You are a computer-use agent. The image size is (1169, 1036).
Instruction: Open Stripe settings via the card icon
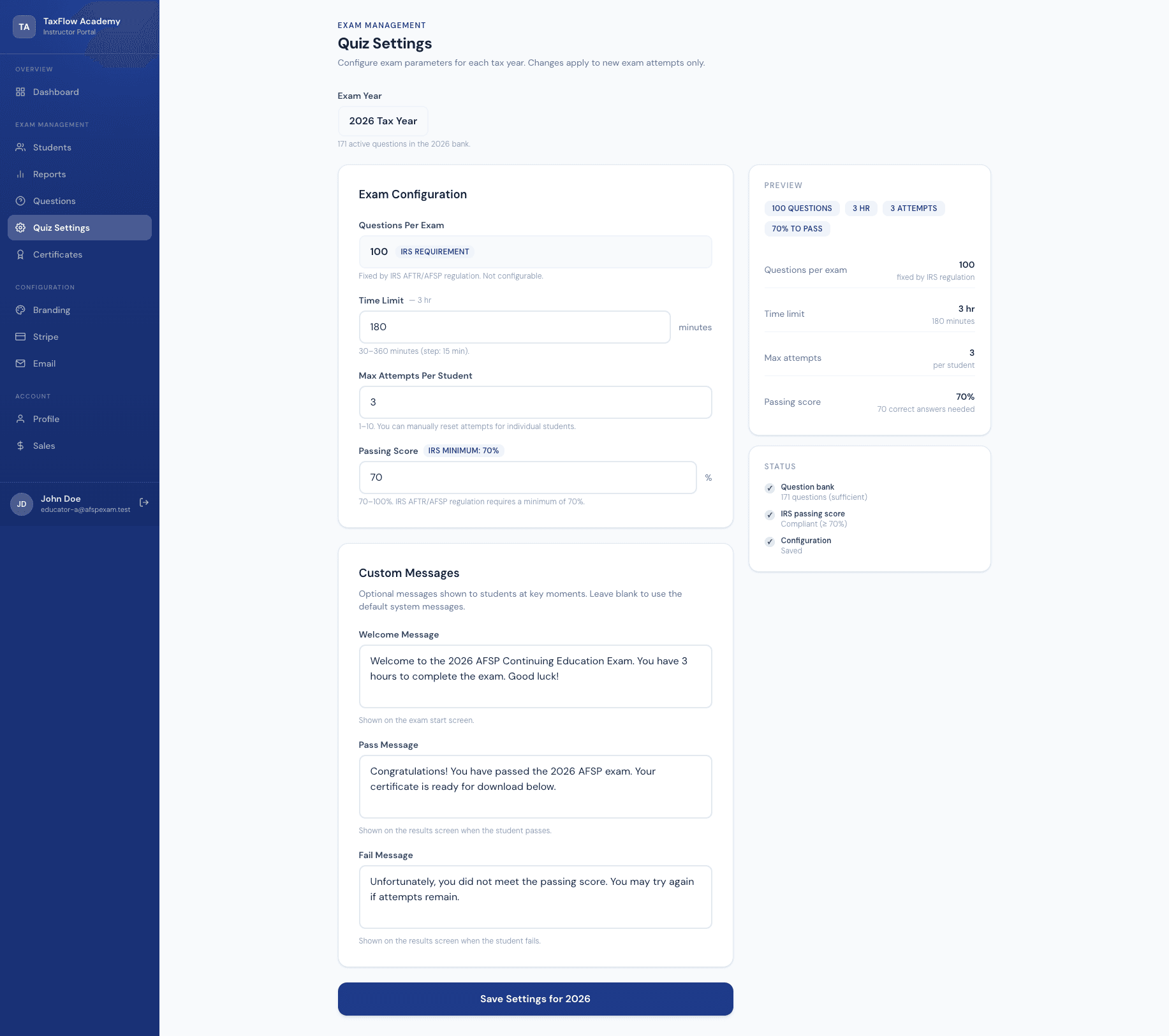[x=21, y=337]
